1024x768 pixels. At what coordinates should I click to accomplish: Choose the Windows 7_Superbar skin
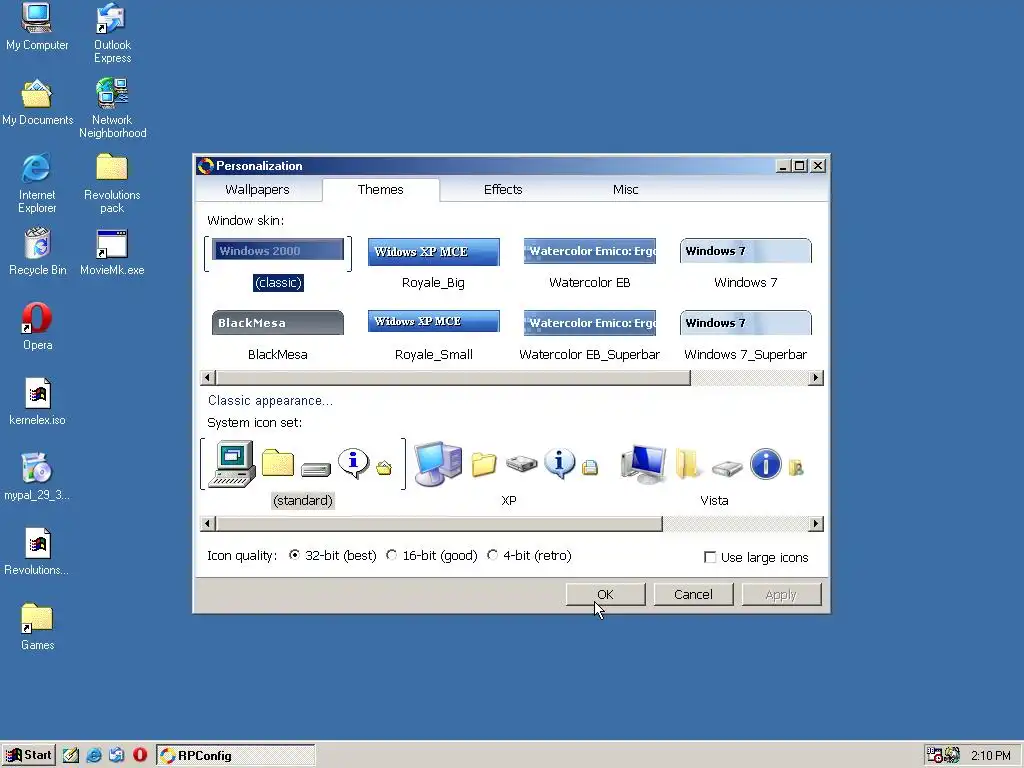coord(746,336)
